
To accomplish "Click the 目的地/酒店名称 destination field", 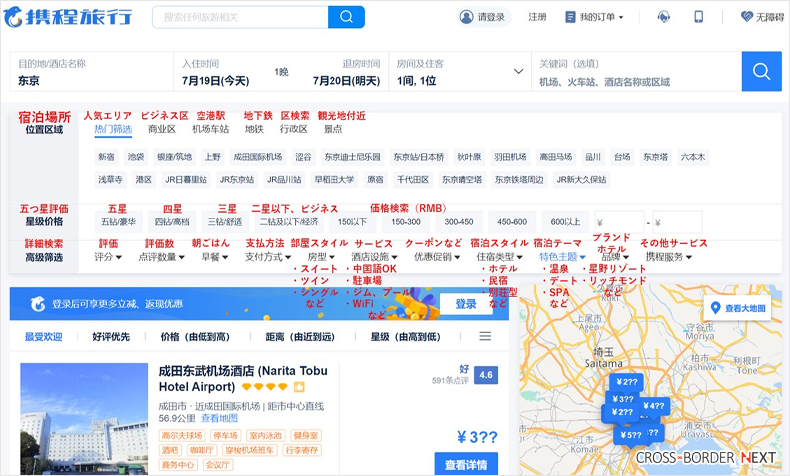I will click(92, 72).
